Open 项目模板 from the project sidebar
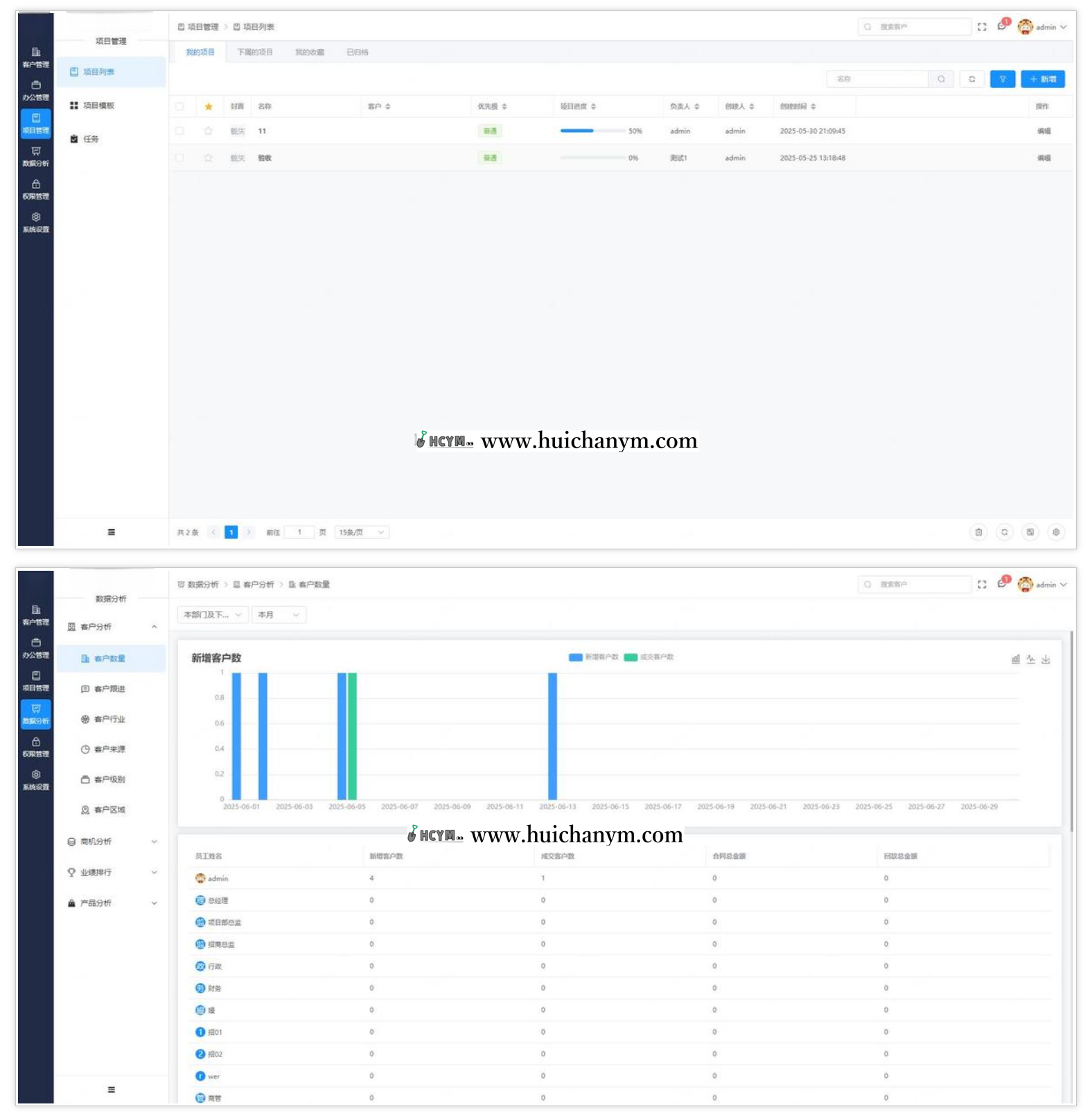Screen dimensions: 1092x1118 tap(98, 105)
